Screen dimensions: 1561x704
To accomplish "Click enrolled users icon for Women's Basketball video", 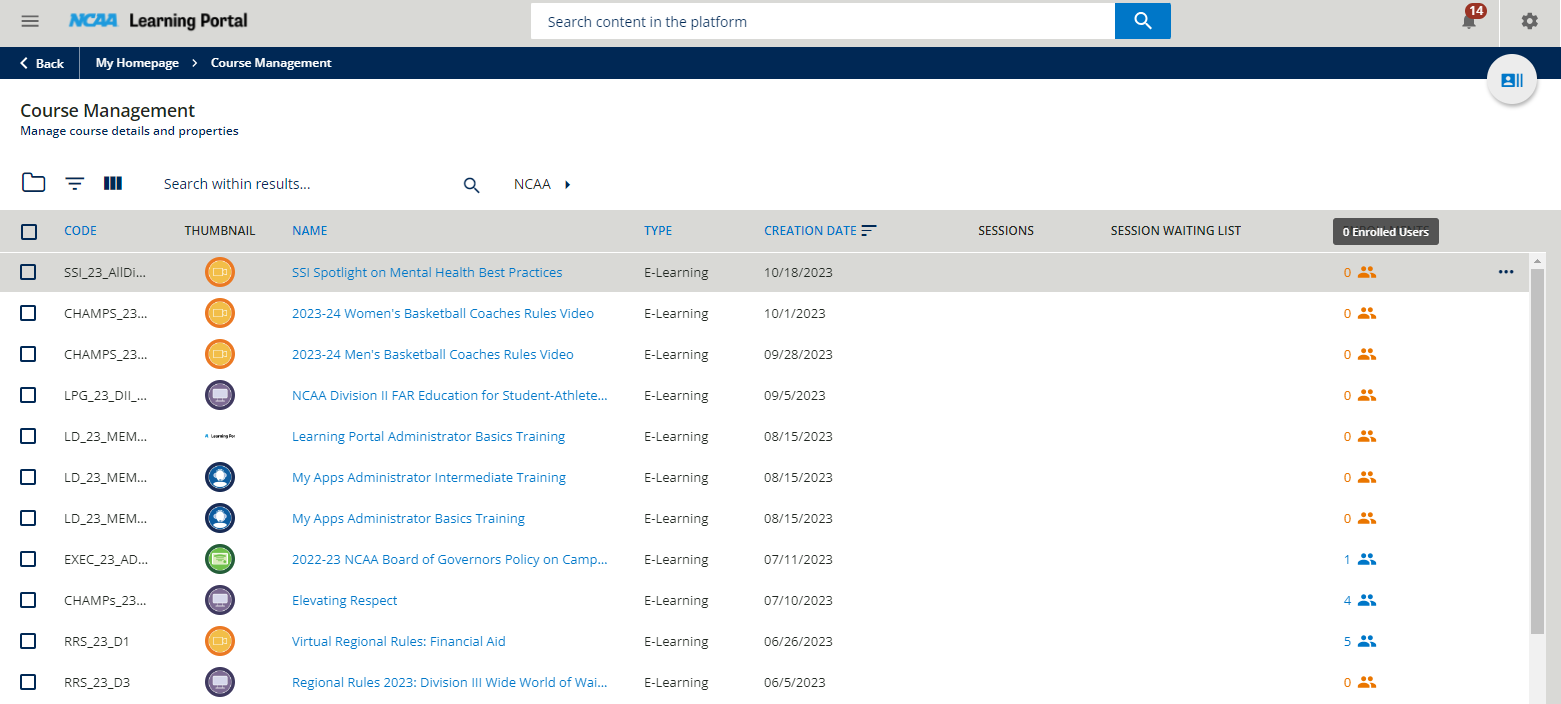I will point(1367,313).
